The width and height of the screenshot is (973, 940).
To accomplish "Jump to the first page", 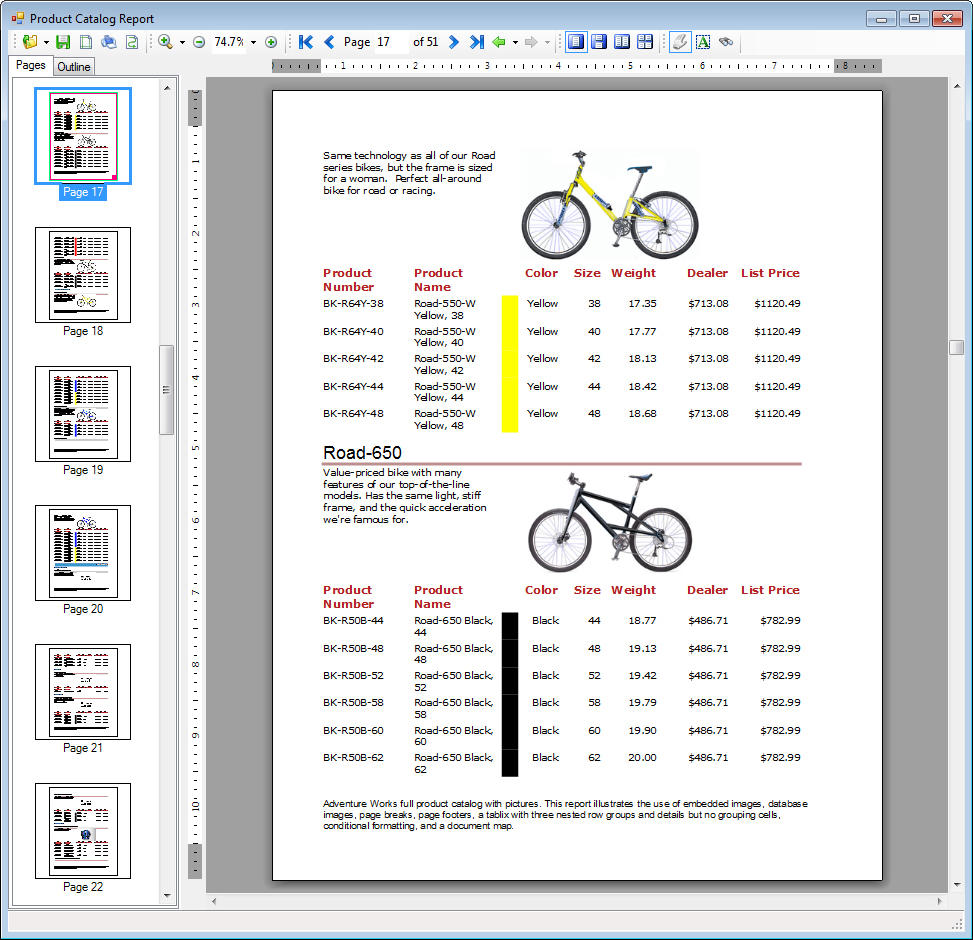I will point(306,42).
